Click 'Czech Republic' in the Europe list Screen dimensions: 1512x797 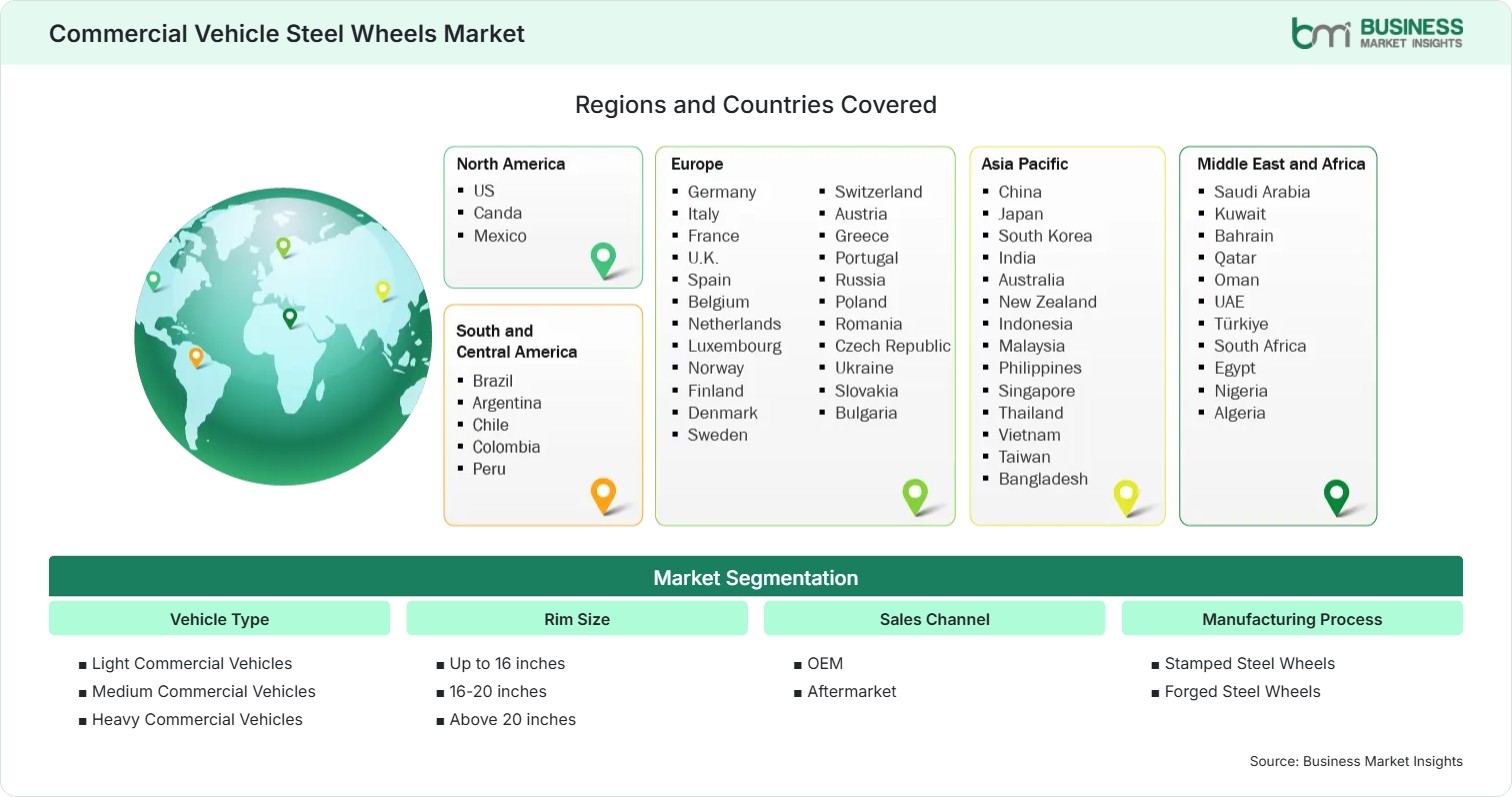pos(892,346)
